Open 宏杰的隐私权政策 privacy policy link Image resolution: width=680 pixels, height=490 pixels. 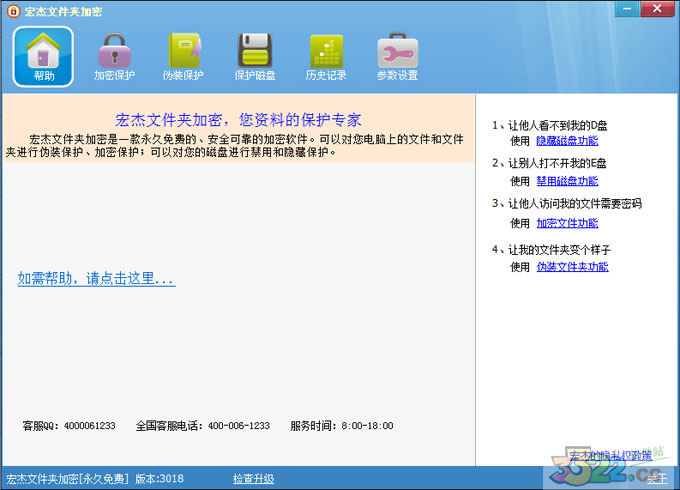pyautogui.click(x=611, y=455)
